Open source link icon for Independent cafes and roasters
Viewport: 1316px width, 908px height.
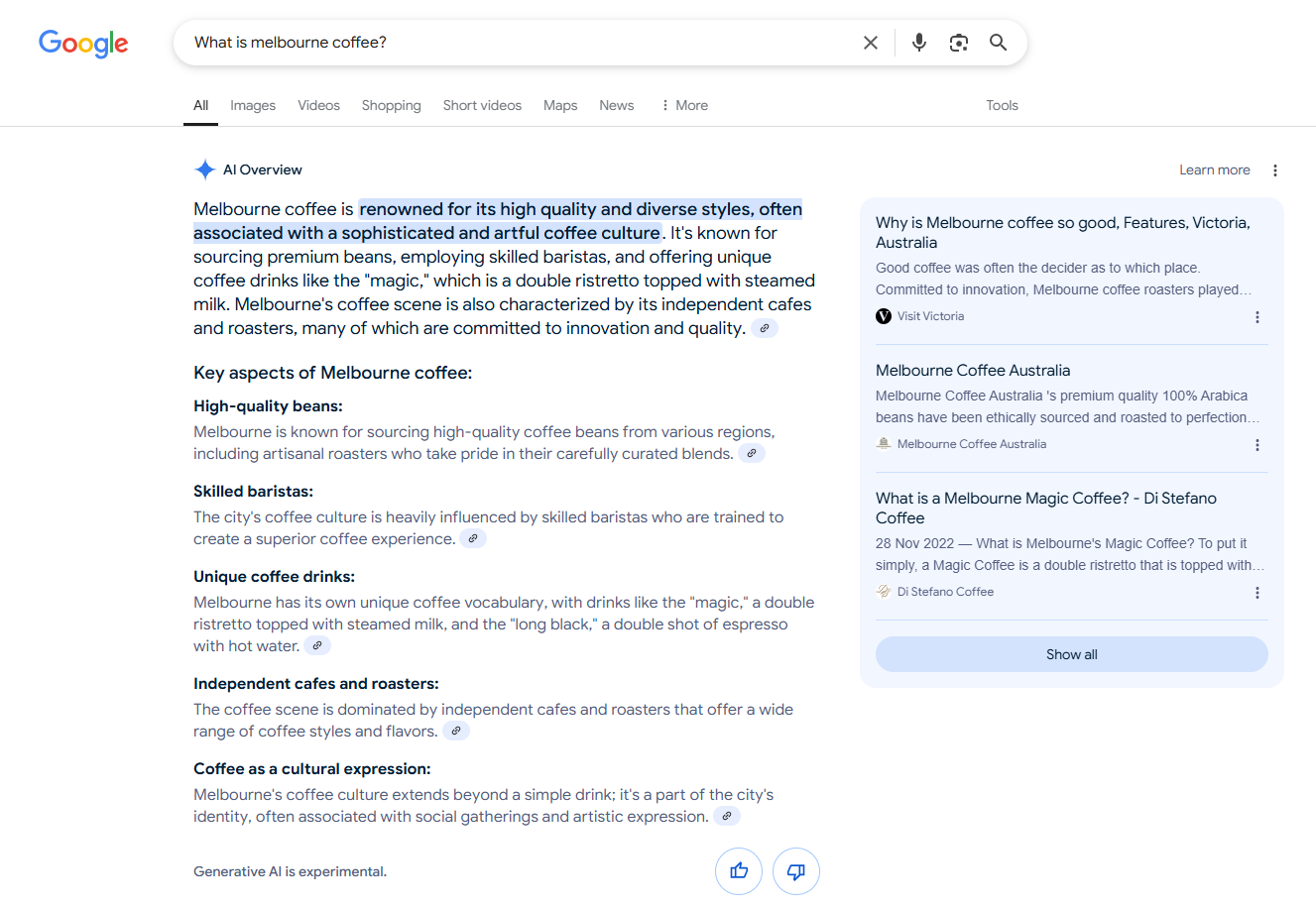[x=456, y=732]
